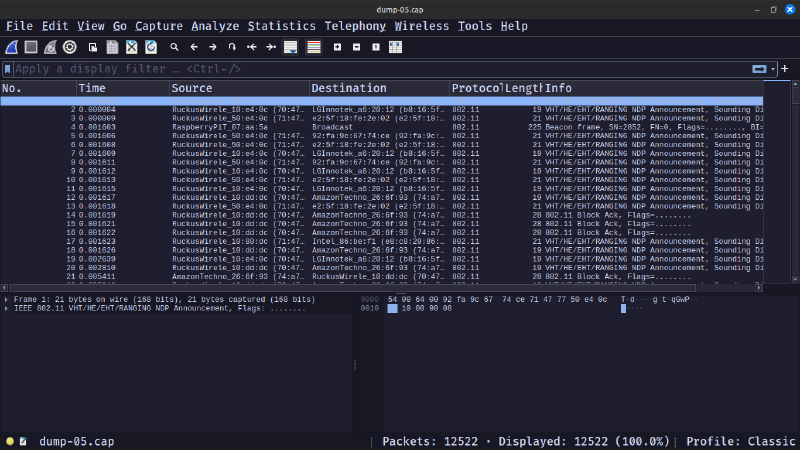Toggle auto-scroll during live capture

coord(291,47)
